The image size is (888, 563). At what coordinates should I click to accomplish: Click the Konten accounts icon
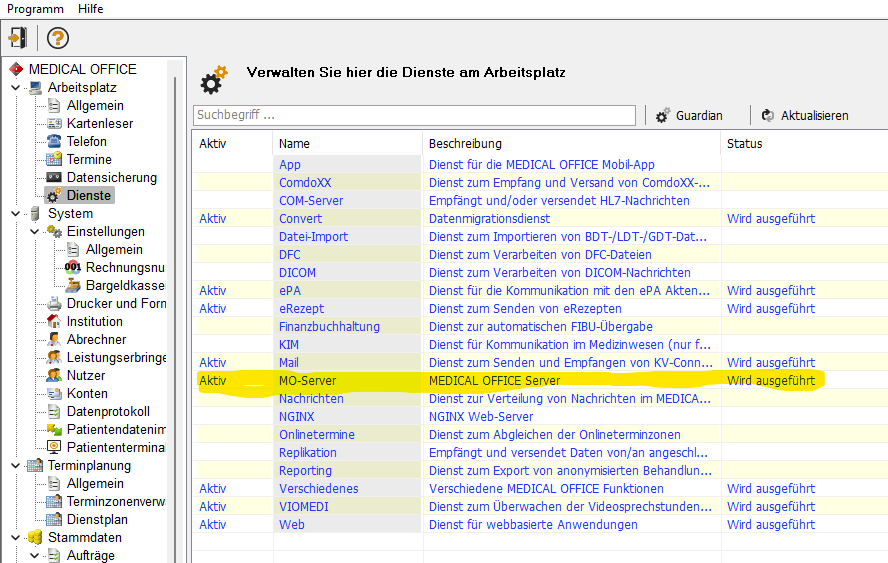[x=54, y=394]
